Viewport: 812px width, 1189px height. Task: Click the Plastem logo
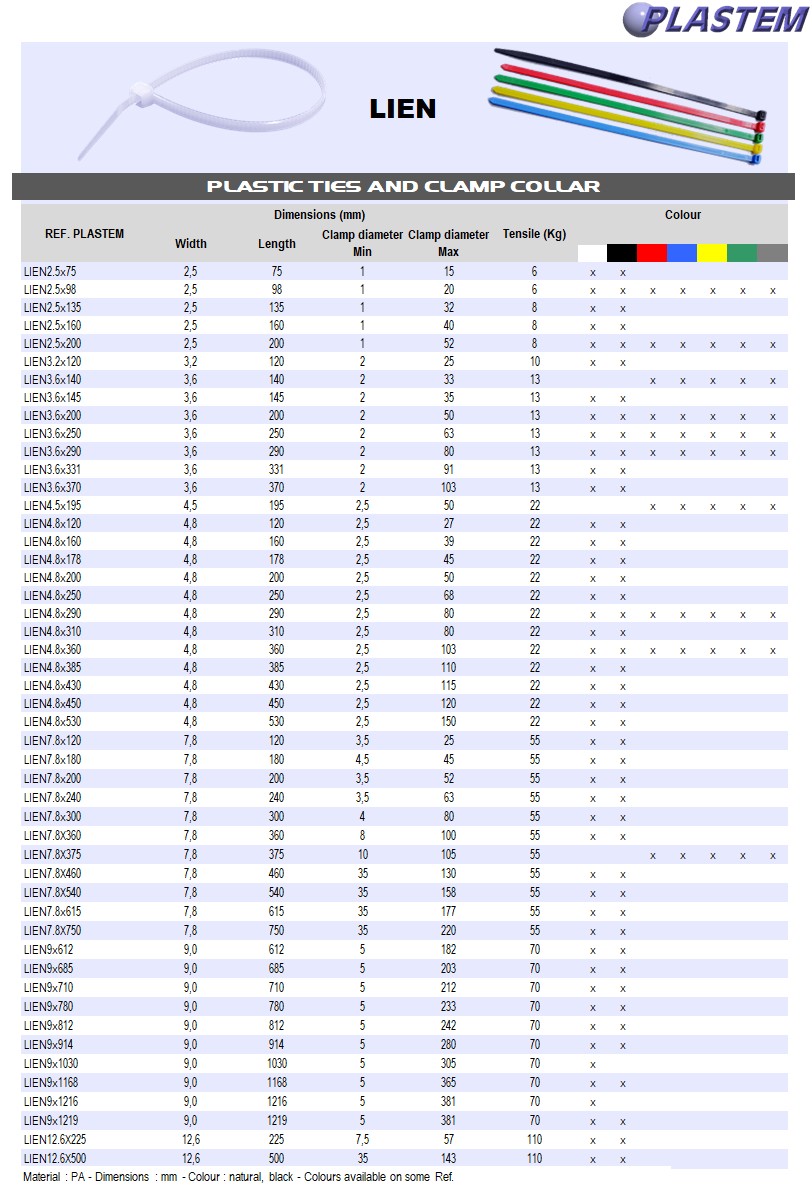tap(713, 19)
